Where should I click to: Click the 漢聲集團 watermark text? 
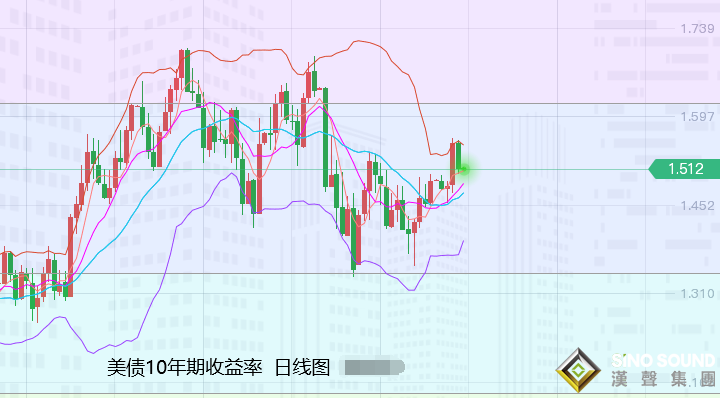coord(664,379)
